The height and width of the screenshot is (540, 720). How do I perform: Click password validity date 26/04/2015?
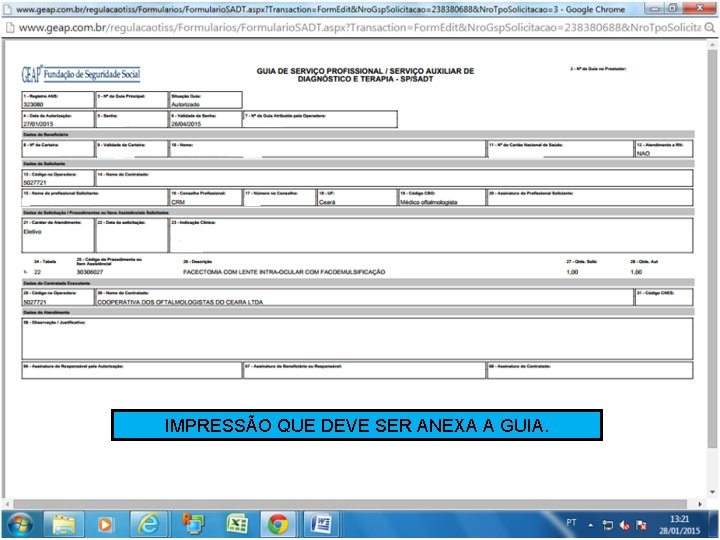[186, 124]
